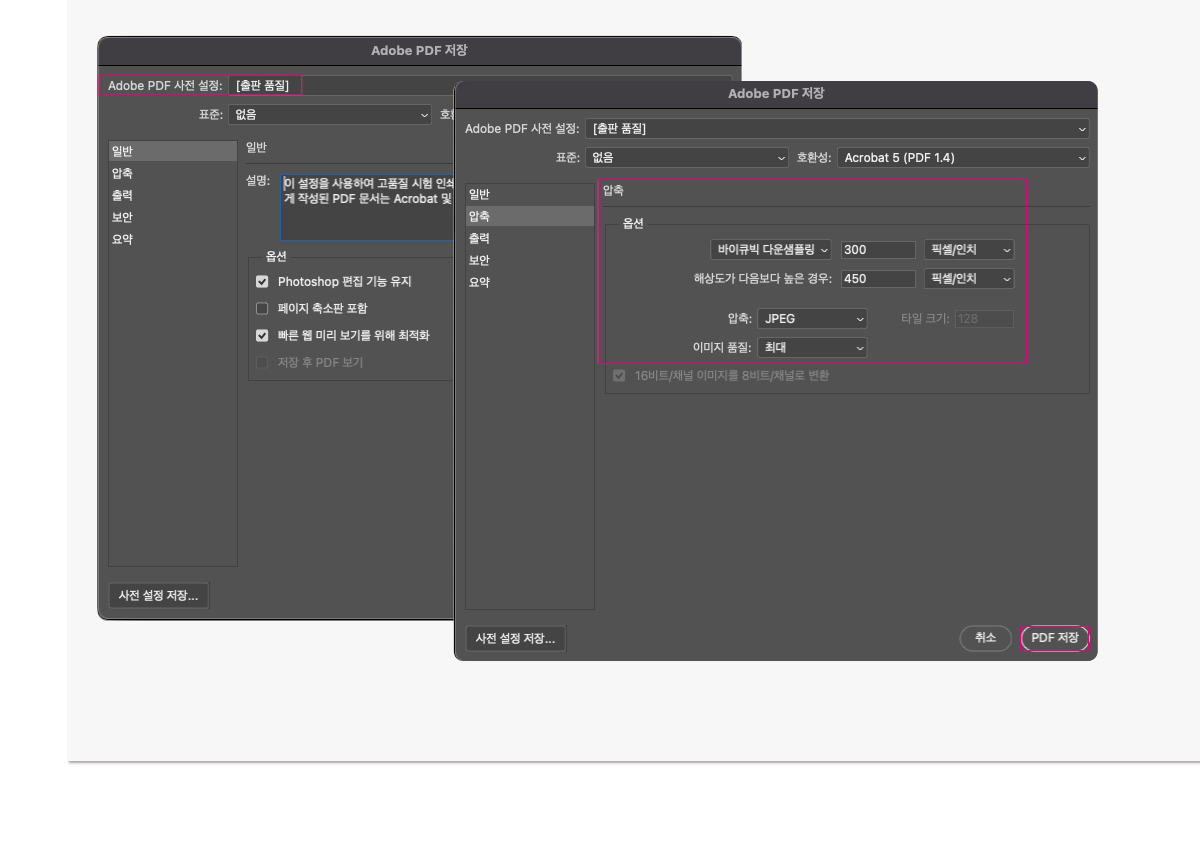Switch to 일반 in the 압축 dialog sidebar
This screenshot has width=1200, height=844.
point(480,195)
